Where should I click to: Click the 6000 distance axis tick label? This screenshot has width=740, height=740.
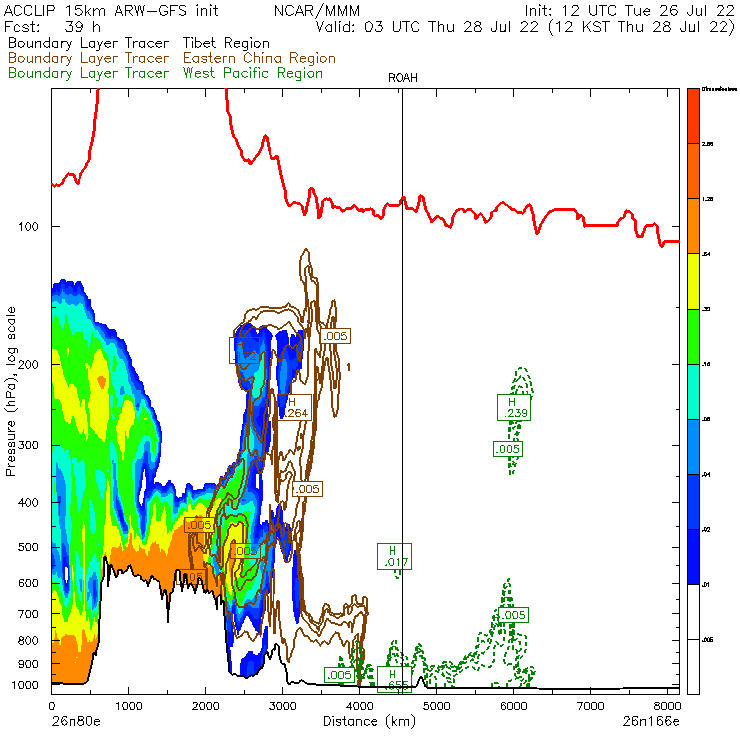click(x=513, y=706)
